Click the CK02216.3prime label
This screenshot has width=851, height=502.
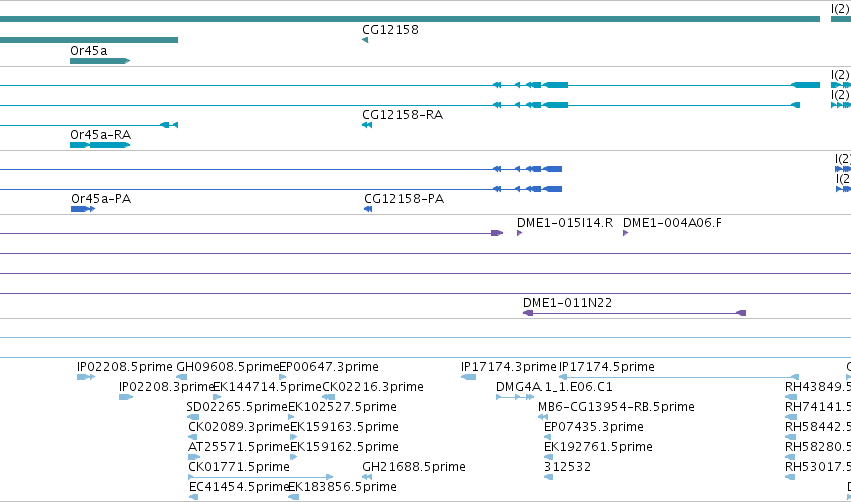click(373, 387)
